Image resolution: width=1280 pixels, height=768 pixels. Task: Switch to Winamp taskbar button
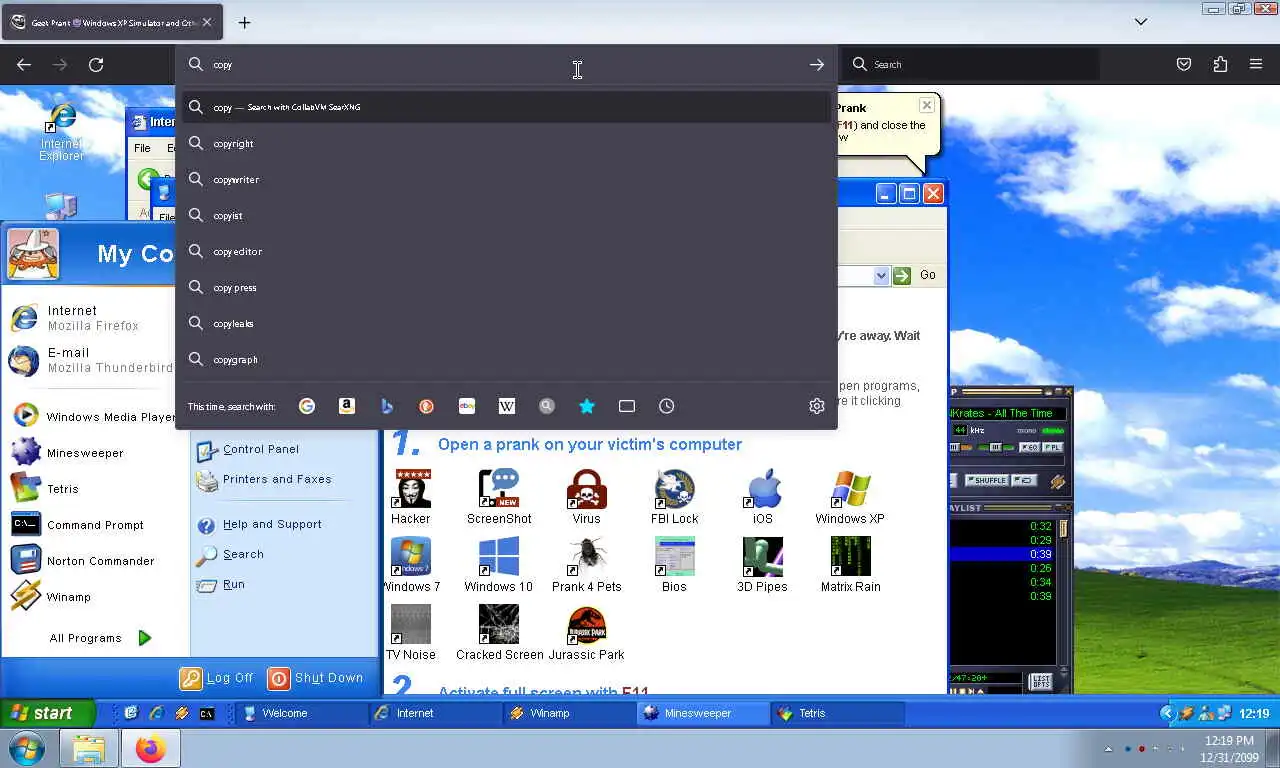[569, 713]
